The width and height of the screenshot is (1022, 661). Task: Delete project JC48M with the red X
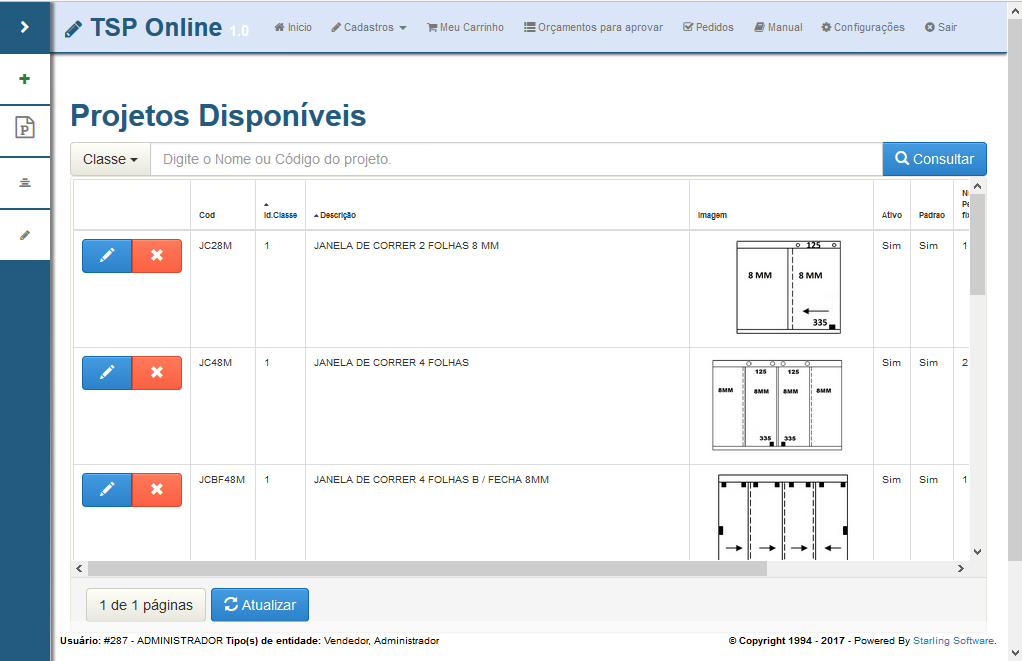[x=157, y=373]
